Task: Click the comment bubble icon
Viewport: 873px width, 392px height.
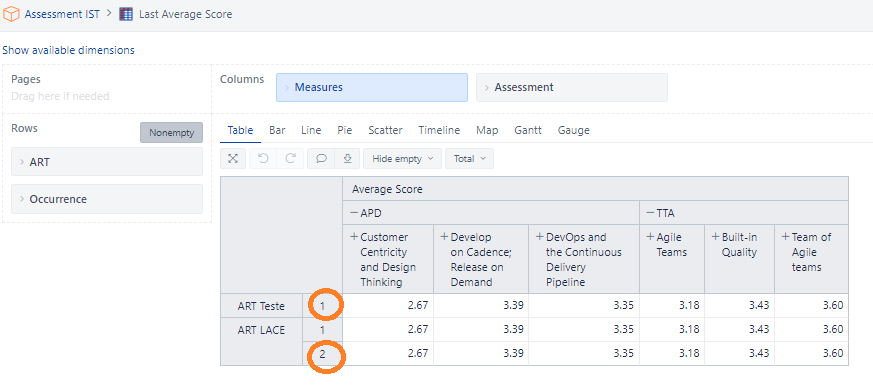Action: [321, 159]
